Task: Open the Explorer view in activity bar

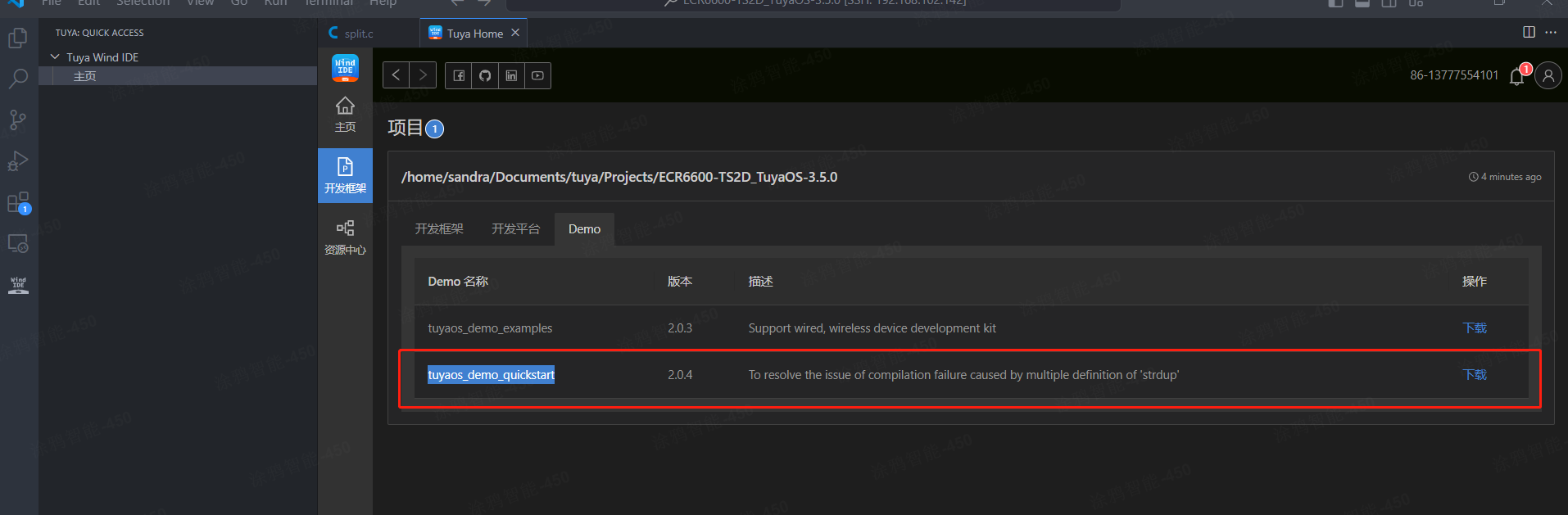Action: pos(18,38)
